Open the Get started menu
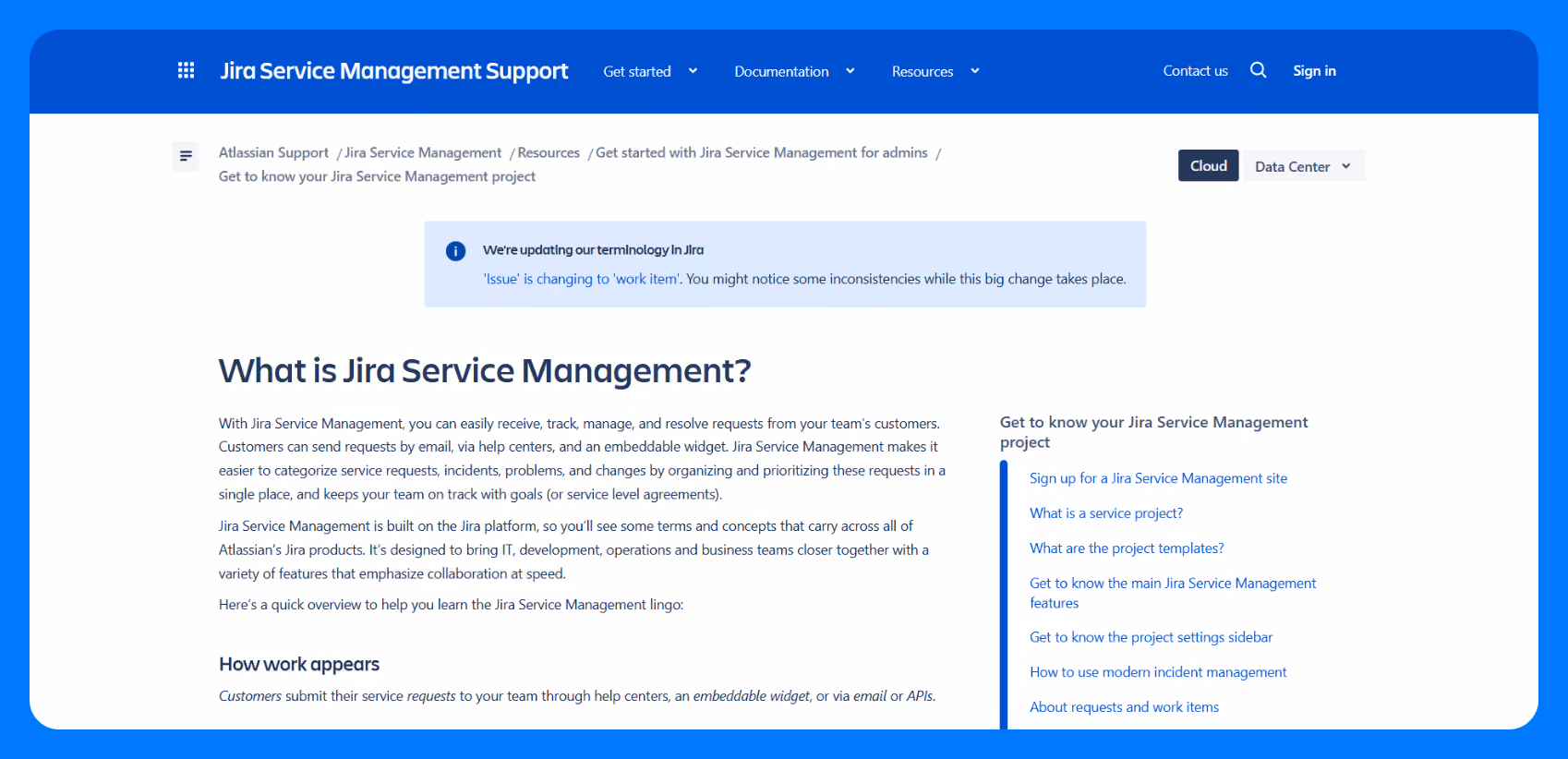Viewport: 1568px width, 759px height. click(x=637, y=71)
